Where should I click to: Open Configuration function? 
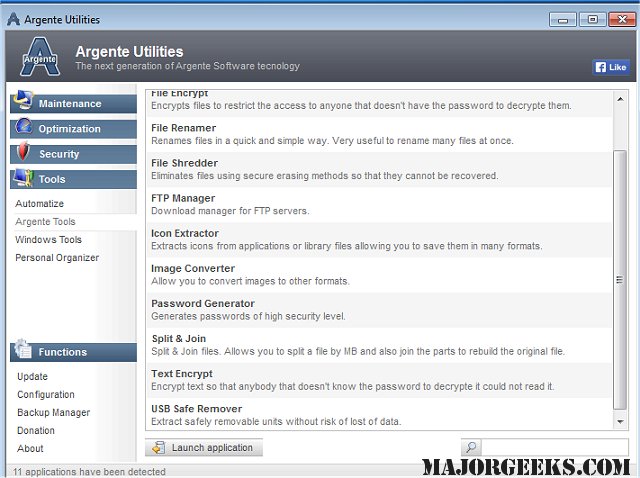point(46,394)
